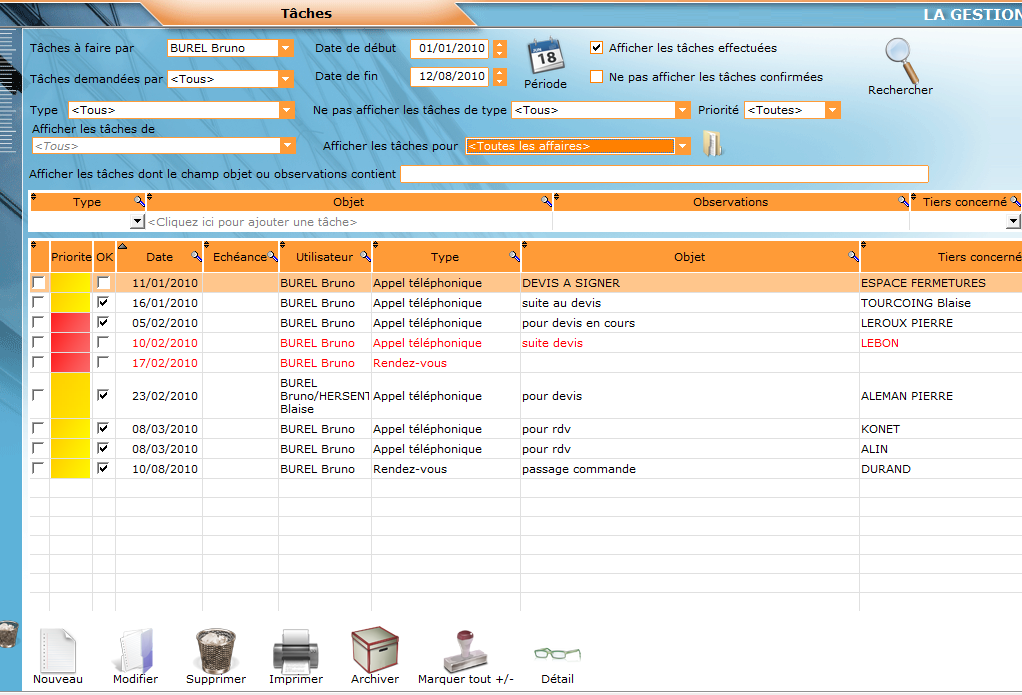The image size is (1022, 695).
Task: Click search icon in upper Objet header
Action: 546,201
